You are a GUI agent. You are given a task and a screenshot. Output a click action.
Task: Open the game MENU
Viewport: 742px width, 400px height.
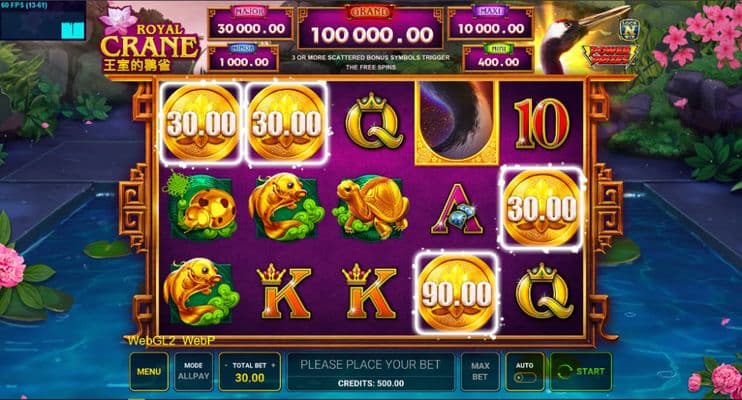tap(149, 372)
